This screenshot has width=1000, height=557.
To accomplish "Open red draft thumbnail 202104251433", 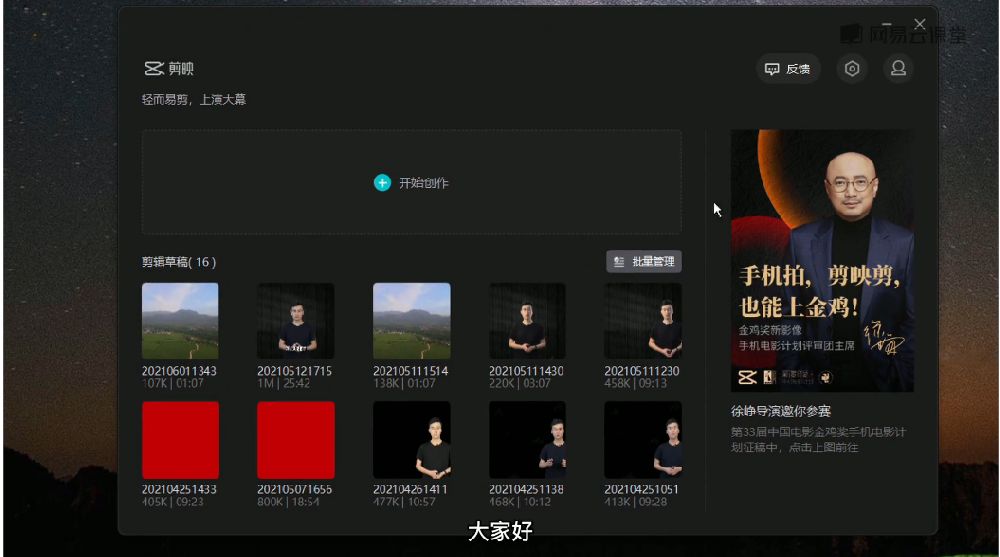I will click(180, 440).
